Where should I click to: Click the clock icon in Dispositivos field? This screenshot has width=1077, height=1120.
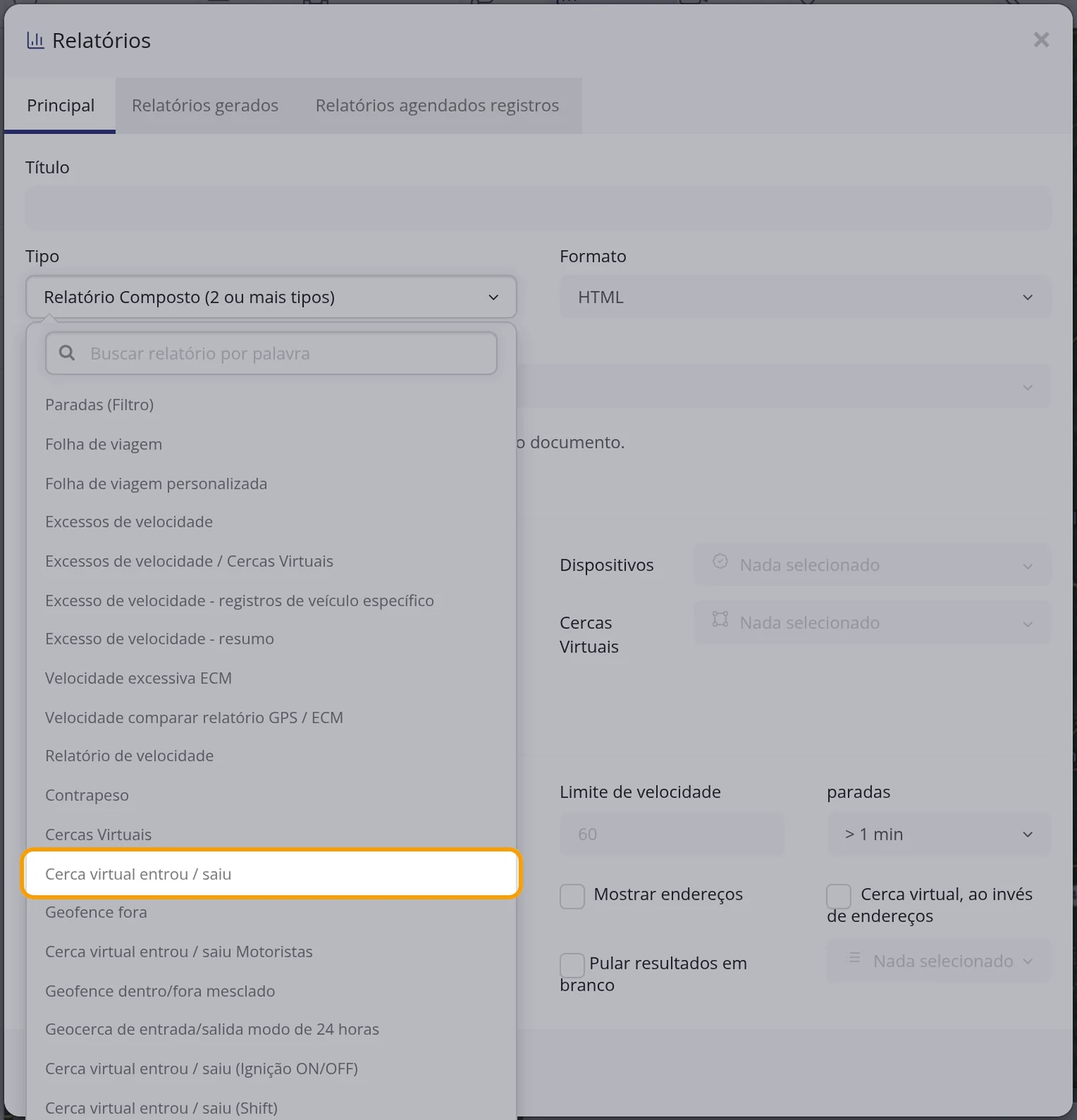pyautogui.click(x=720, y=562)
